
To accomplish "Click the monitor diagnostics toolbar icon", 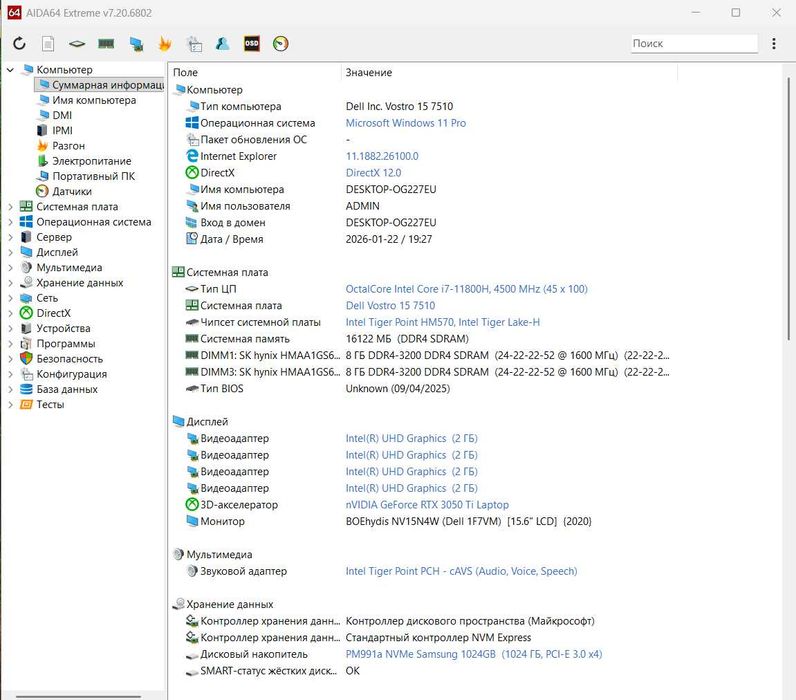I will click(136, 44).
